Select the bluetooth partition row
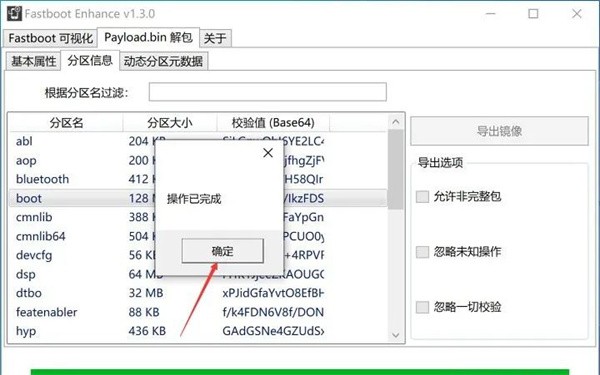600x375 pixels. pos(198,179)
